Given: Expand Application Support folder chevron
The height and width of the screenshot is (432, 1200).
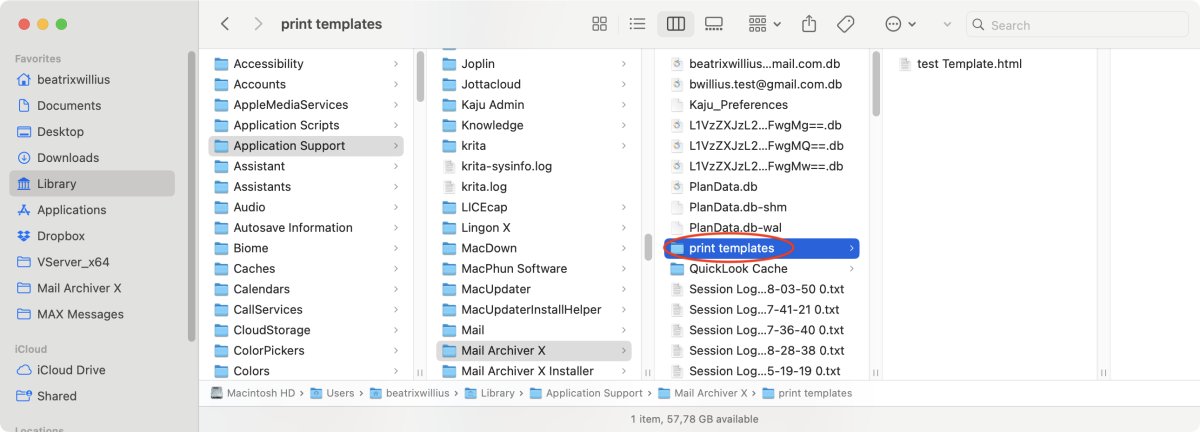Looking at the screenshot, I should coord(396,146).
